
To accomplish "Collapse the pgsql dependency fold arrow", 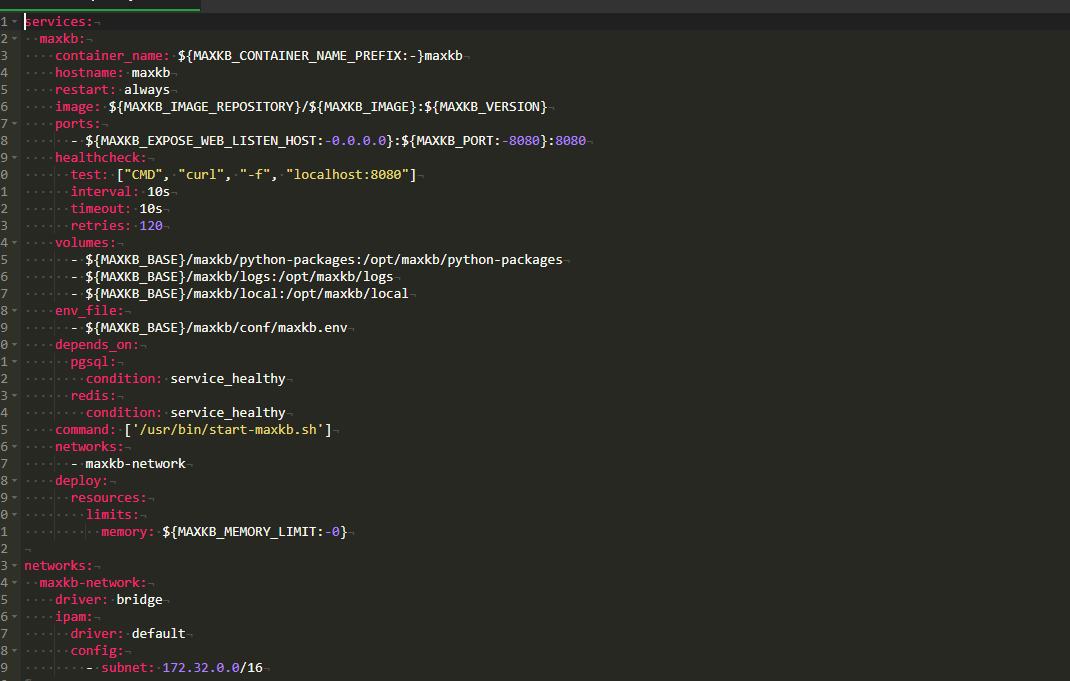I will coord(14,361).
